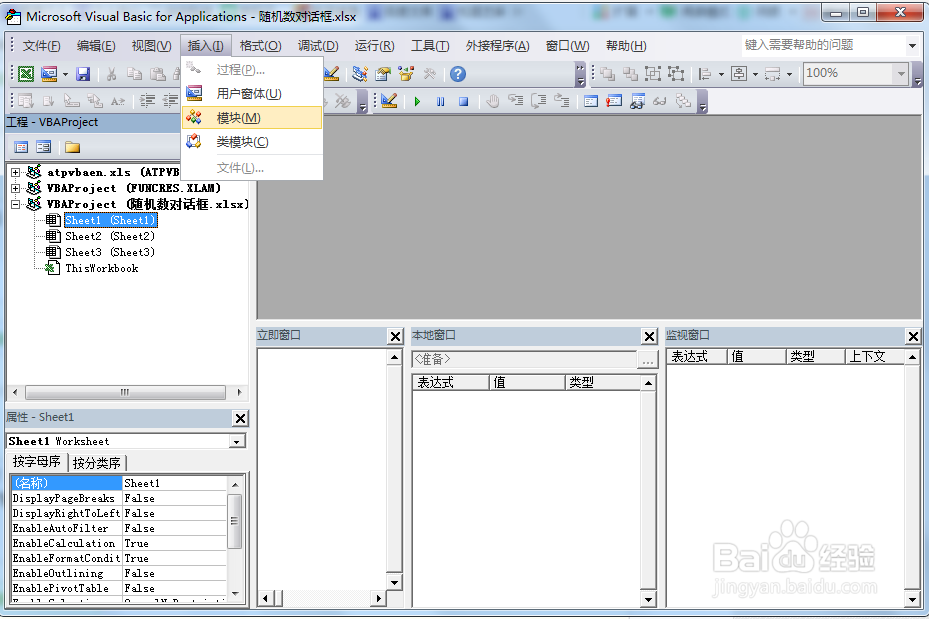Image resolution: width=929 pixels, height=619 pixels.
Task: Choose 模块(M) from the insert menu
Action: click(x=252, y=118)
